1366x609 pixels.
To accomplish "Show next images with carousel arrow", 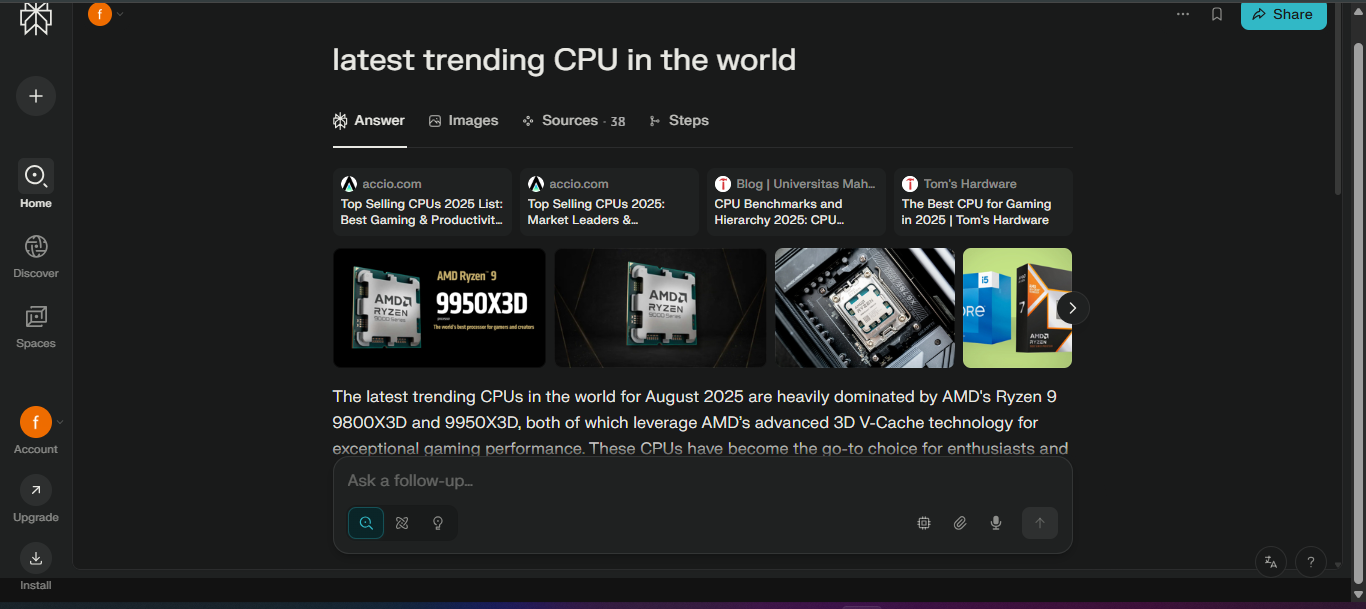I will click(x=1072, y=308).
